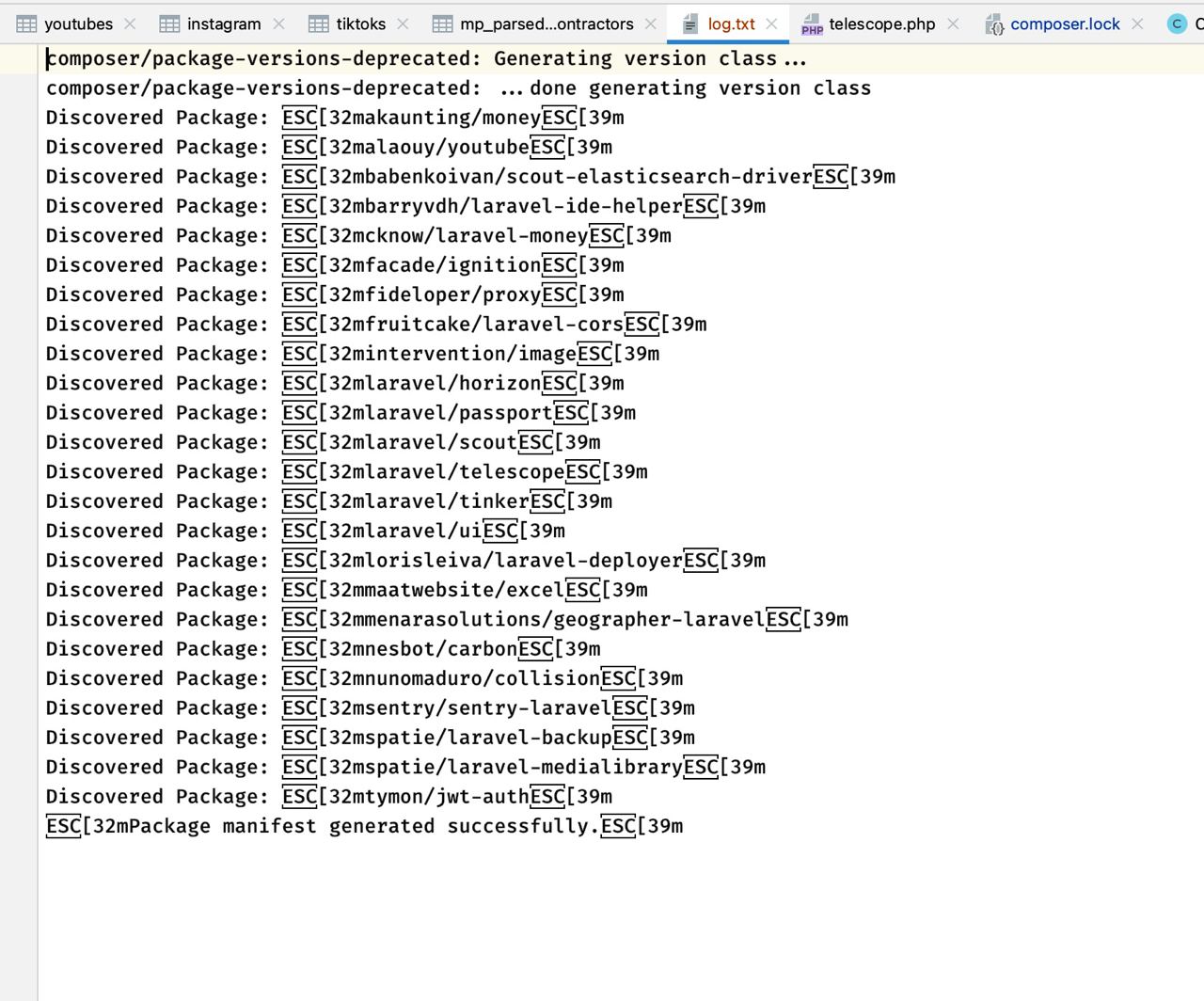Click the cknow/laravel-money line
1204x1001 pixels.
point(358,236)
